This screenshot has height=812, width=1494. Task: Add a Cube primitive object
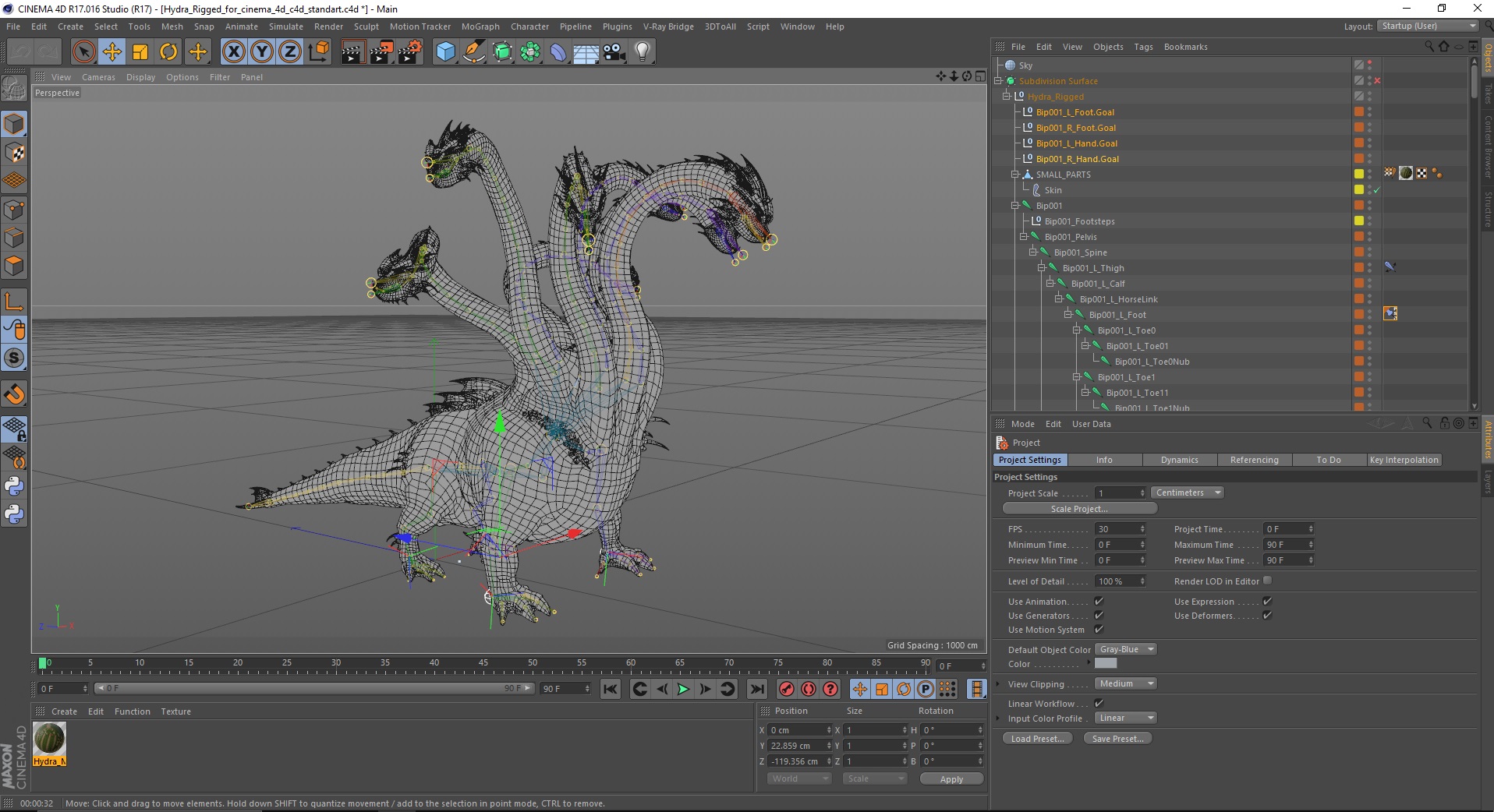[x=445, y=52]
